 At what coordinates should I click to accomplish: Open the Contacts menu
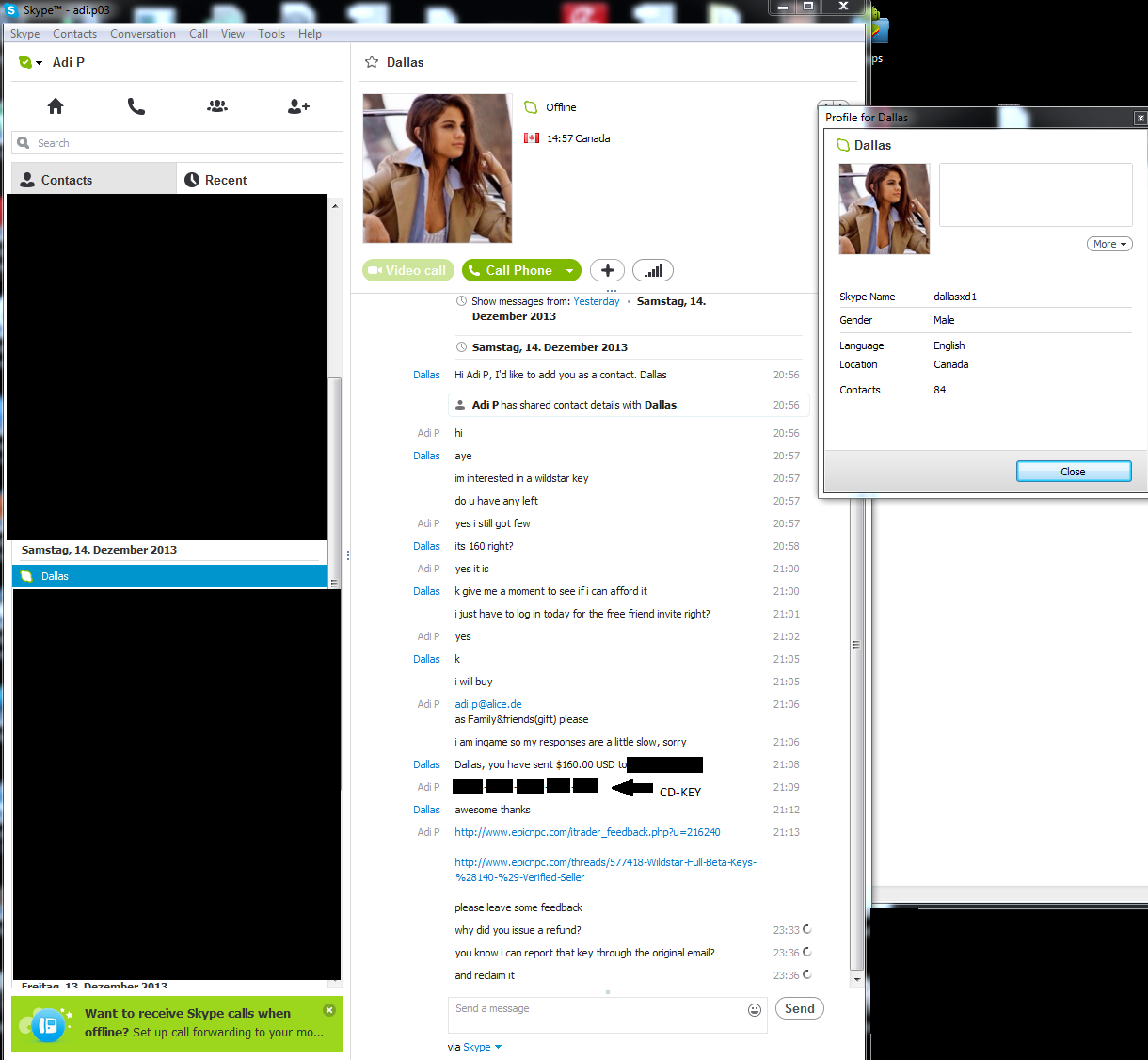(74, 34)
